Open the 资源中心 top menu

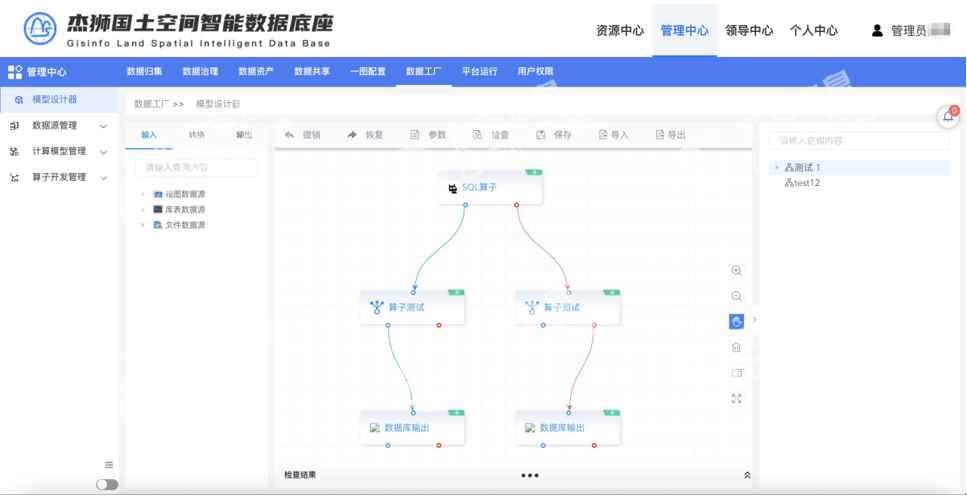[620, 31]
